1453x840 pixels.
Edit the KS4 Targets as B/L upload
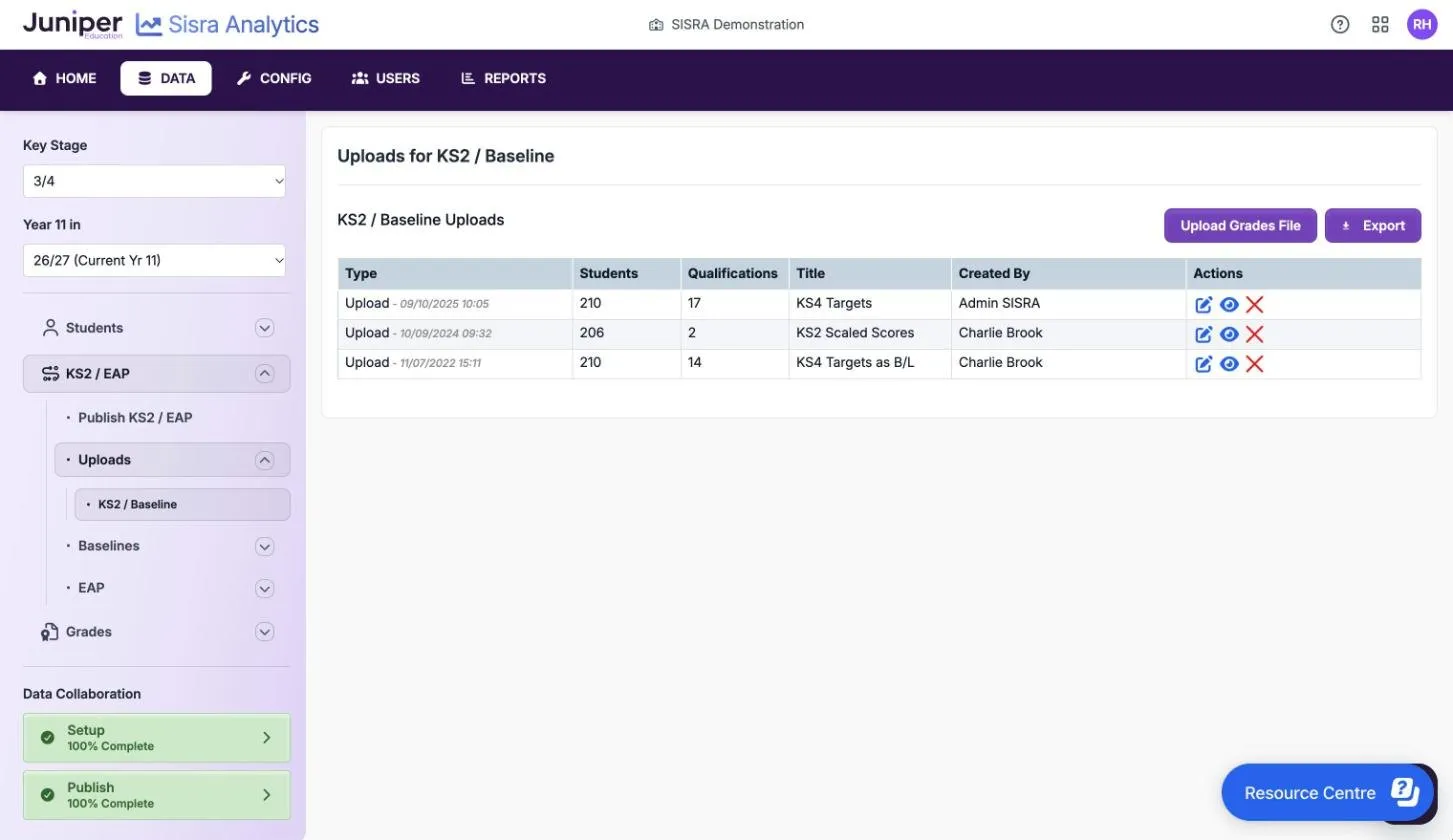click(x=1204, y=364)
